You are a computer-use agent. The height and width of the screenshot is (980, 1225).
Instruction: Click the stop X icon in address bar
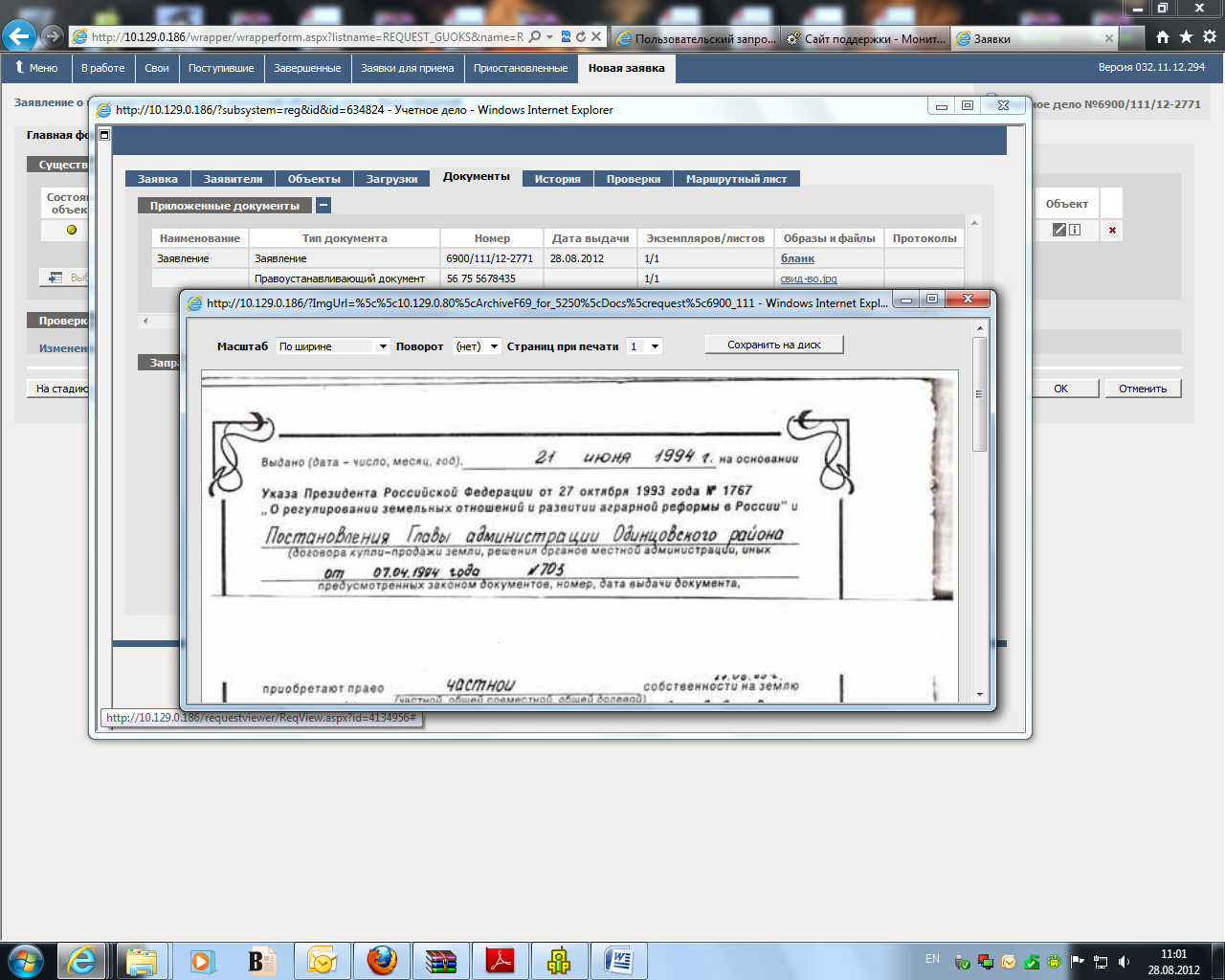[596, 36]
